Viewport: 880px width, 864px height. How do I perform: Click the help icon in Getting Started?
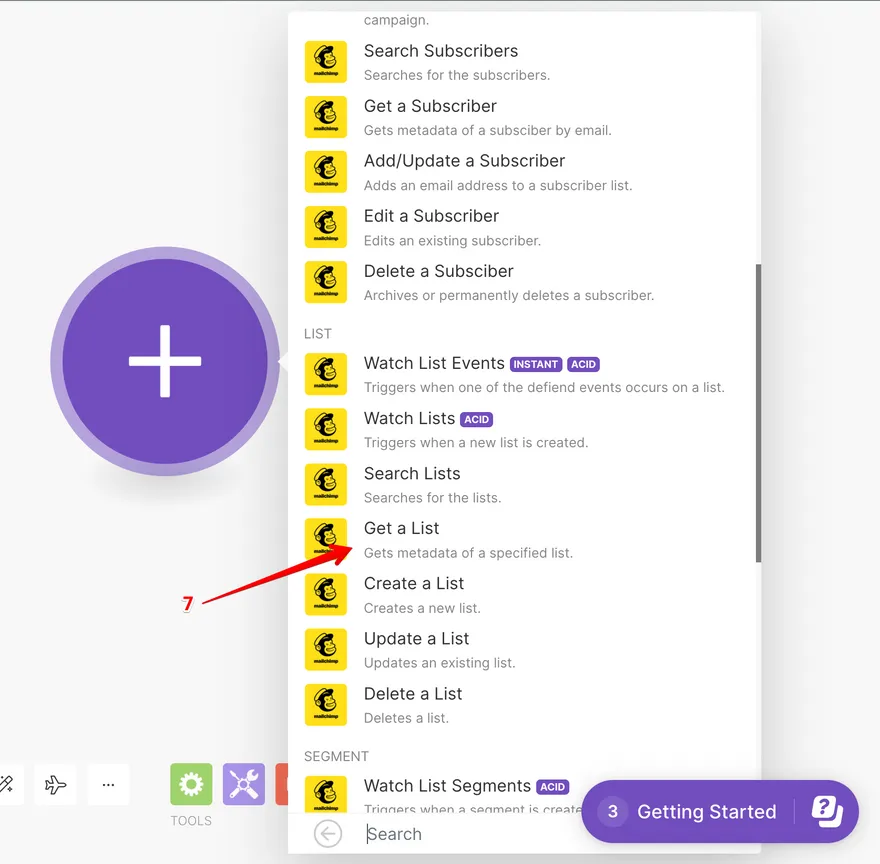827,811
